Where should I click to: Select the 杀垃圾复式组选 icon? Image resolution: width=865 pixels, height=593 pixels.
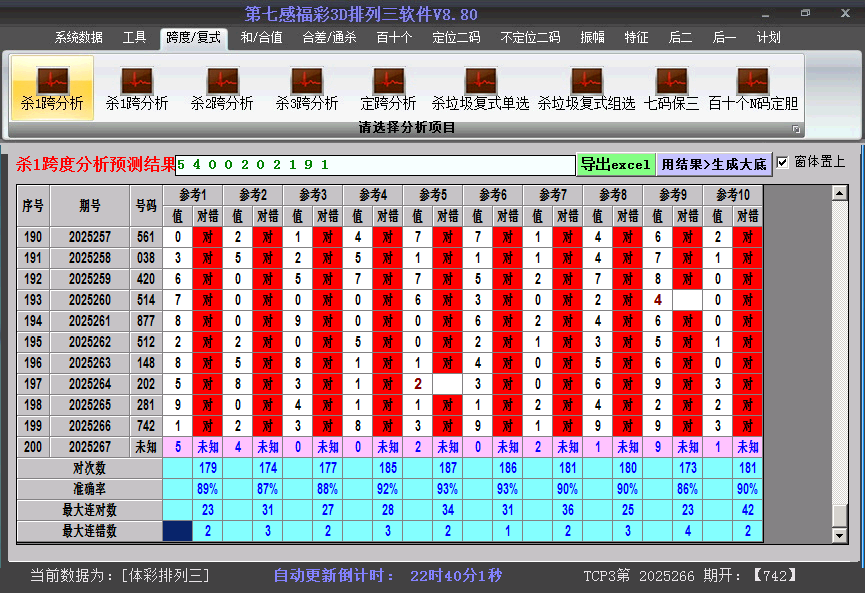pos(586,87)
